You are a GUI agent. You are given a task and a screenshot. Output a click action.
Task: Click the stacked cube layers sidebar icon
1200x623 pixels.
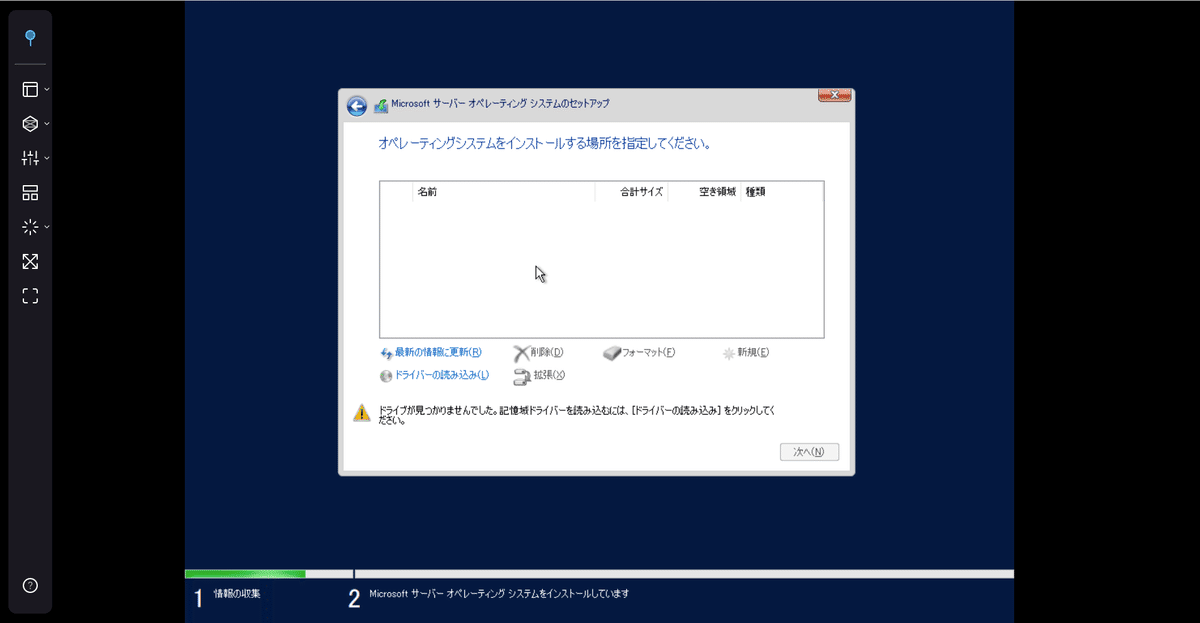pos(30,124)
